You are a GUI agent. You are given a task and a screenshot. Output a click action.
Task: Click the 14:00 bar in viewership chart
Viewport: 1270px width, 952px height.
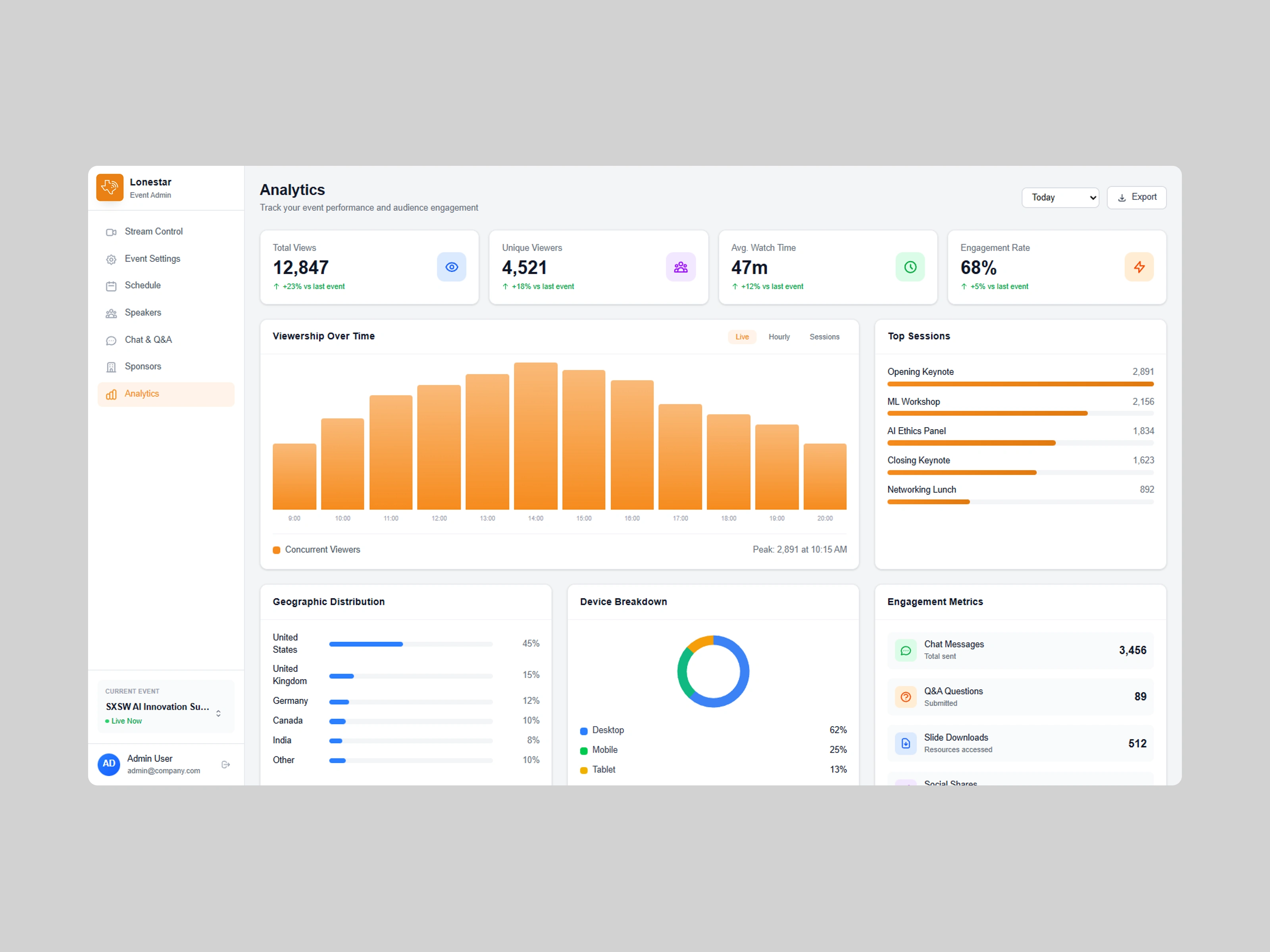(535, 436)
